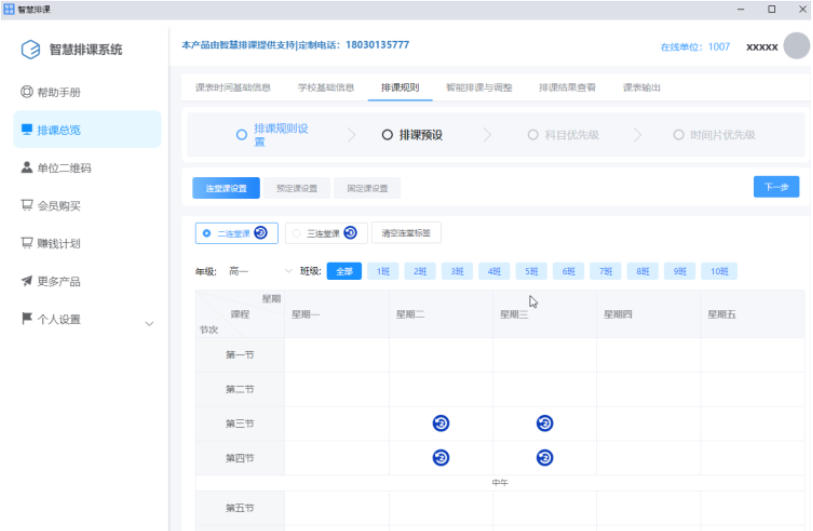Click the 会员购买 shopping cart icon
The image size is (813, 531).
pos(27,206)
